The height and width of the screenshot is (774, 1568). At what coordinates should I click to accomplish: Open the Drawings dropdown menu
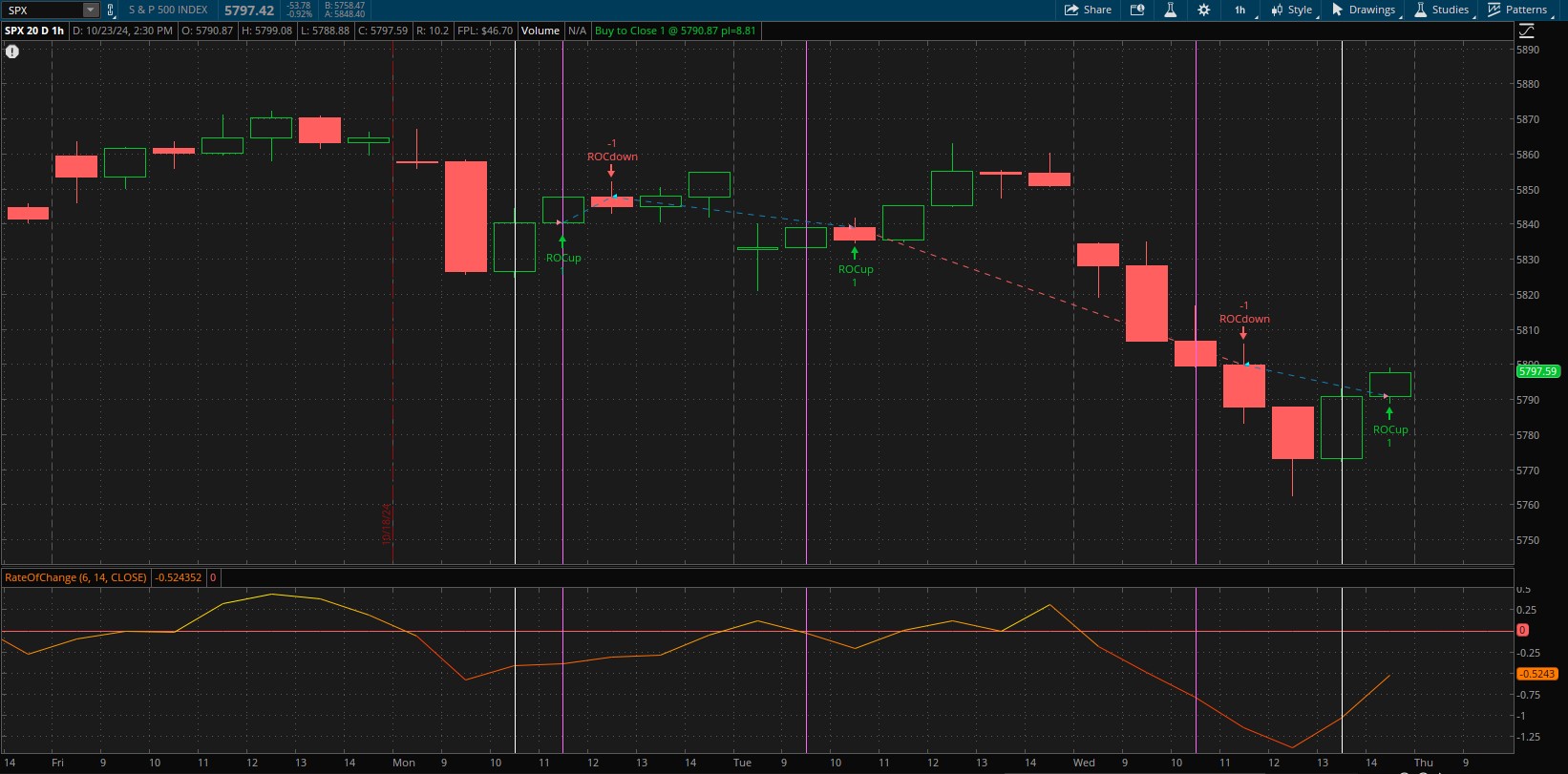point(1365,10)
